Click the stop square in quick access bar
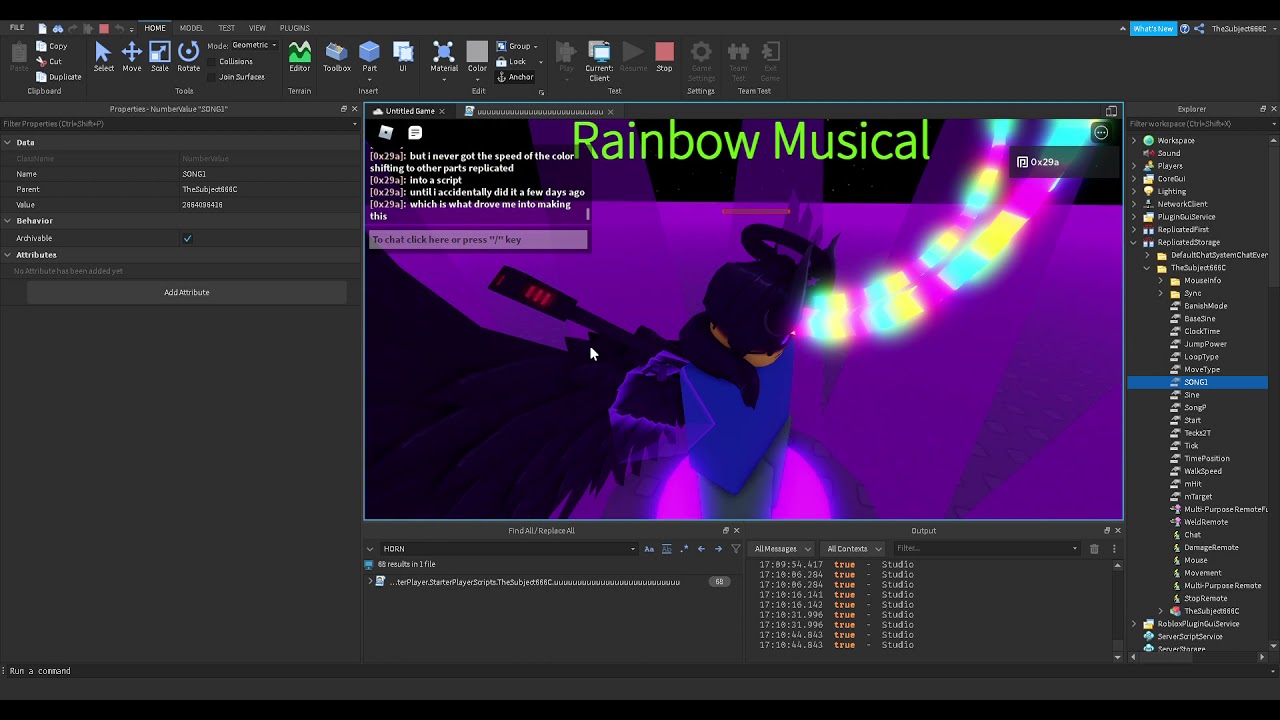Viewport: 1280px width, 720px height. (103, 29)
